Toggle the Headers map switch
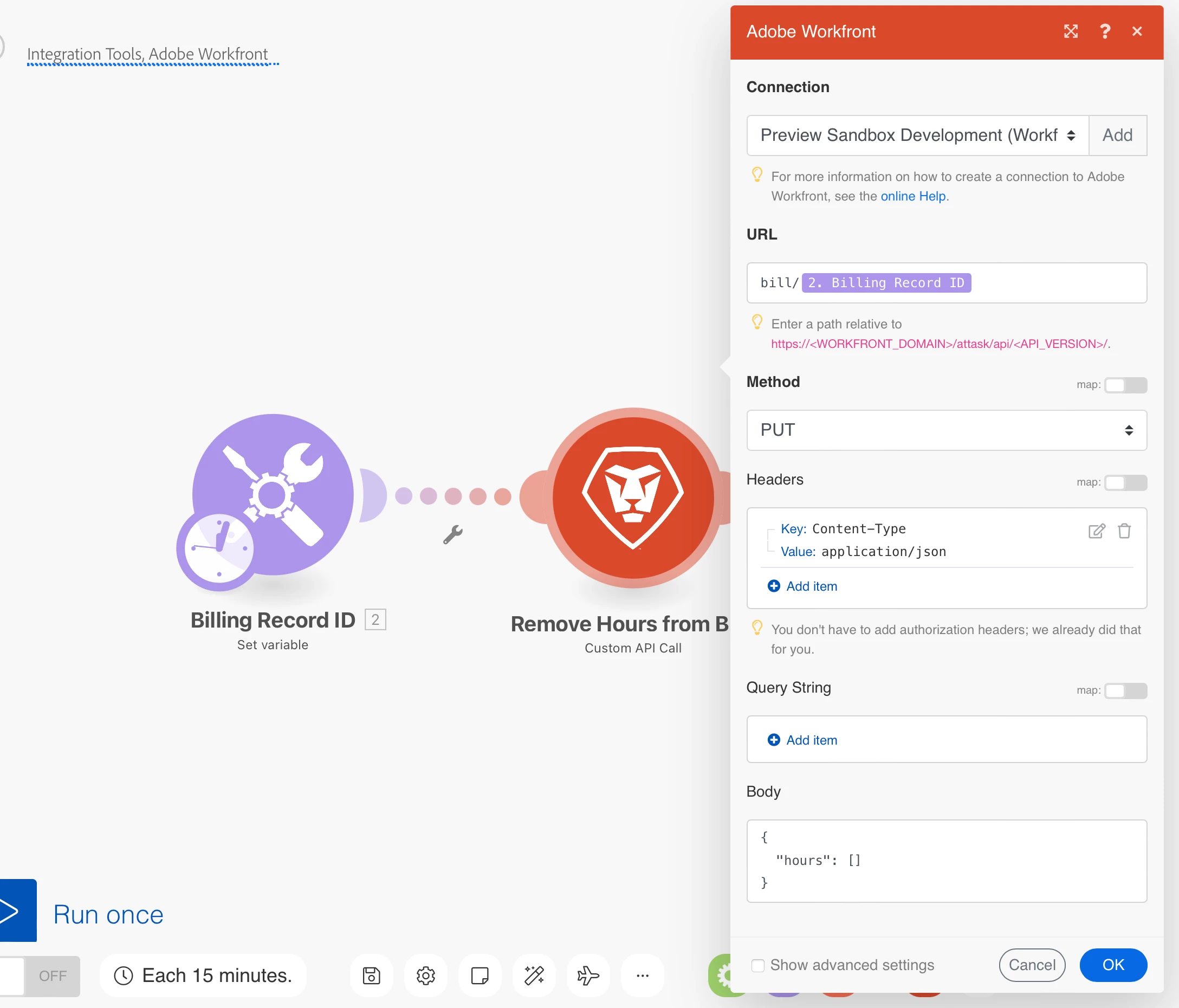 [x=1125, y=483]
